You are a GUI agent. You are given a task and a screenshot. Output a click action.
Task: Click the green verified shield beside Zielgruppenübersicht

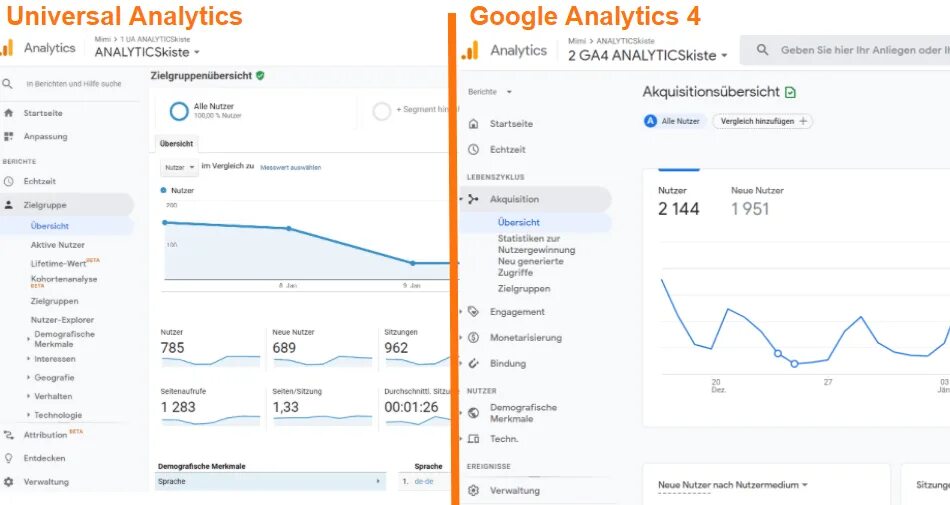(x=260, y=76)
